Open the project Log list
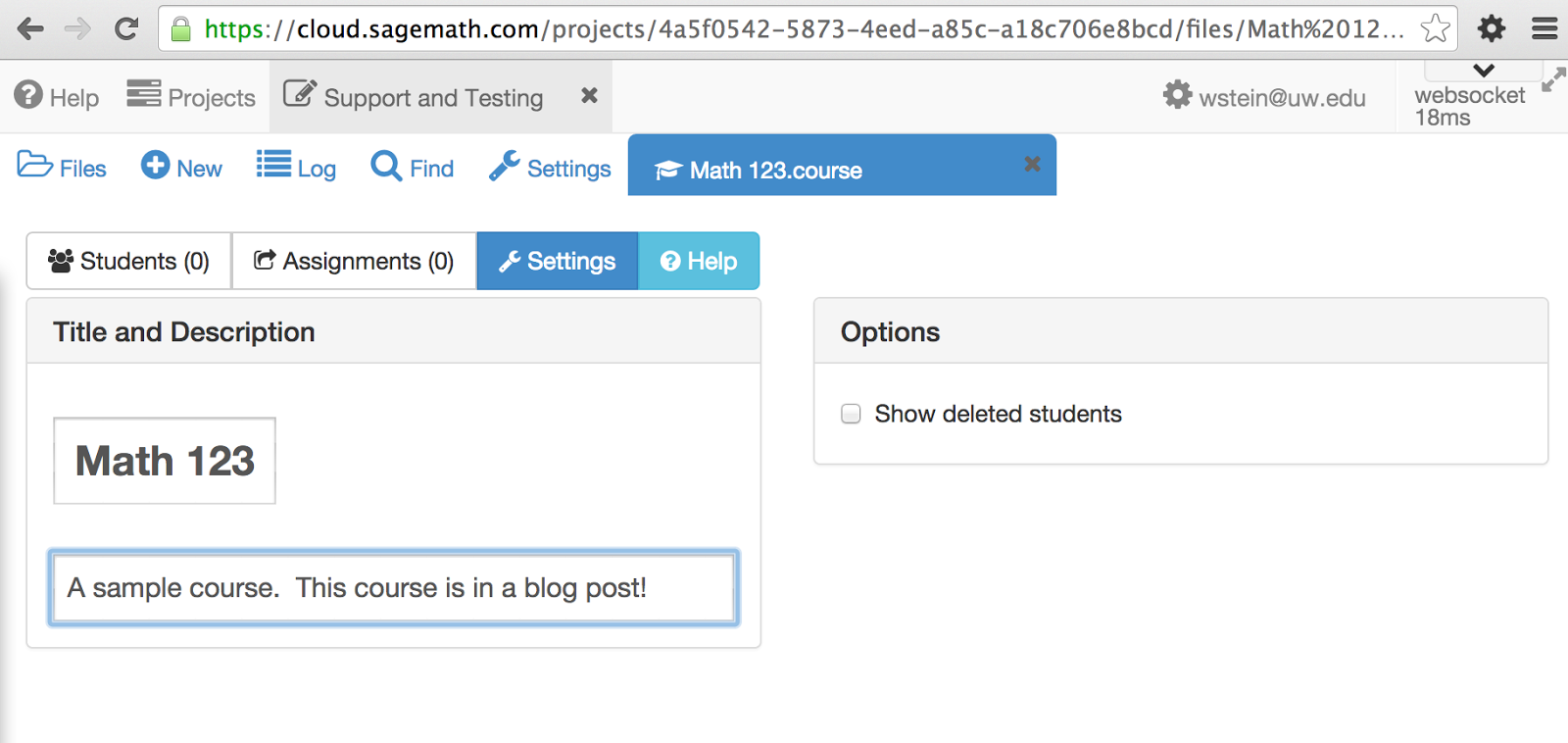Image resolution: width=1568 pixels, height=743 pixels. click(x=296, y=167)
